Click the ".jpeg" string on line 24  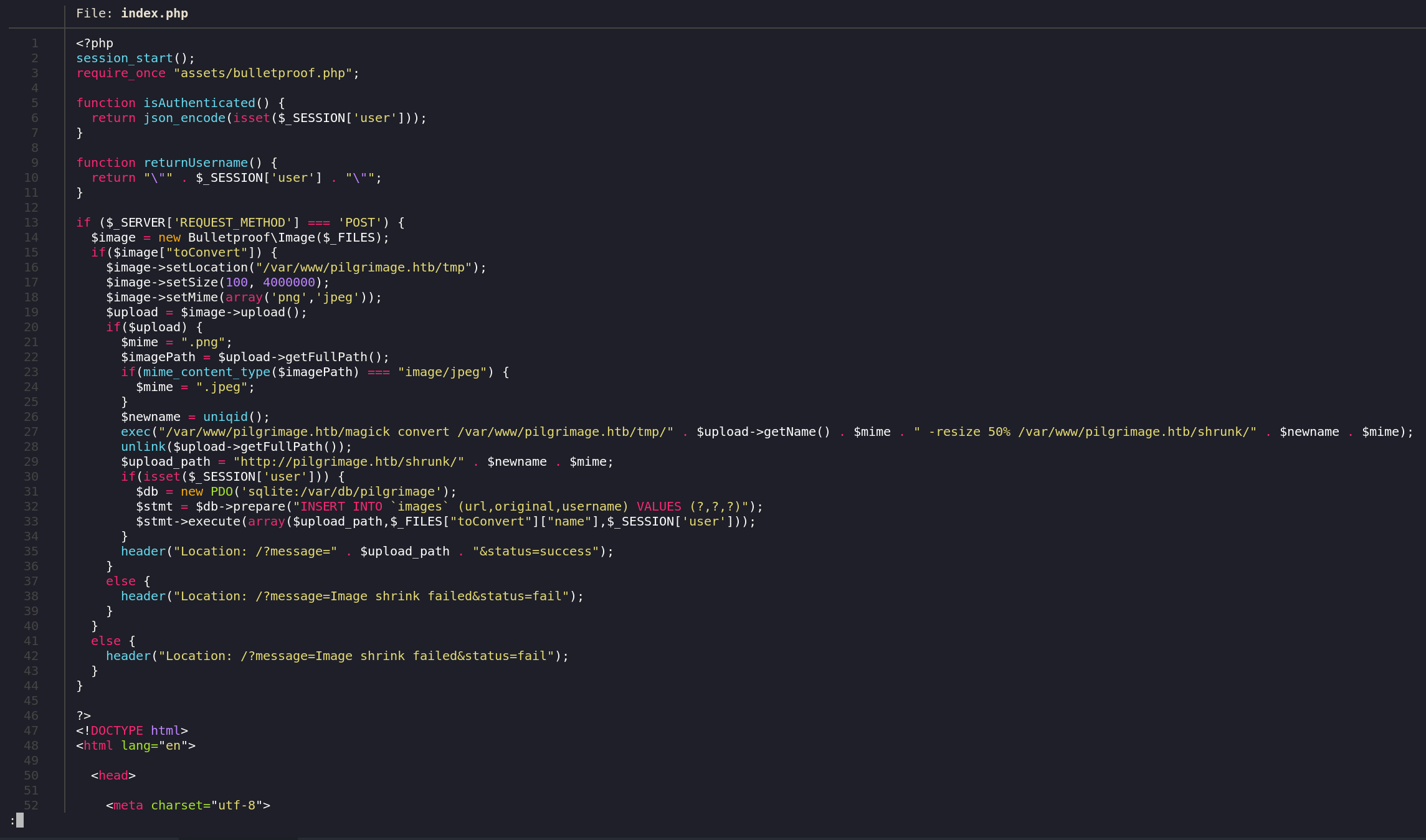pyautogui.click(x=222, y=387)
